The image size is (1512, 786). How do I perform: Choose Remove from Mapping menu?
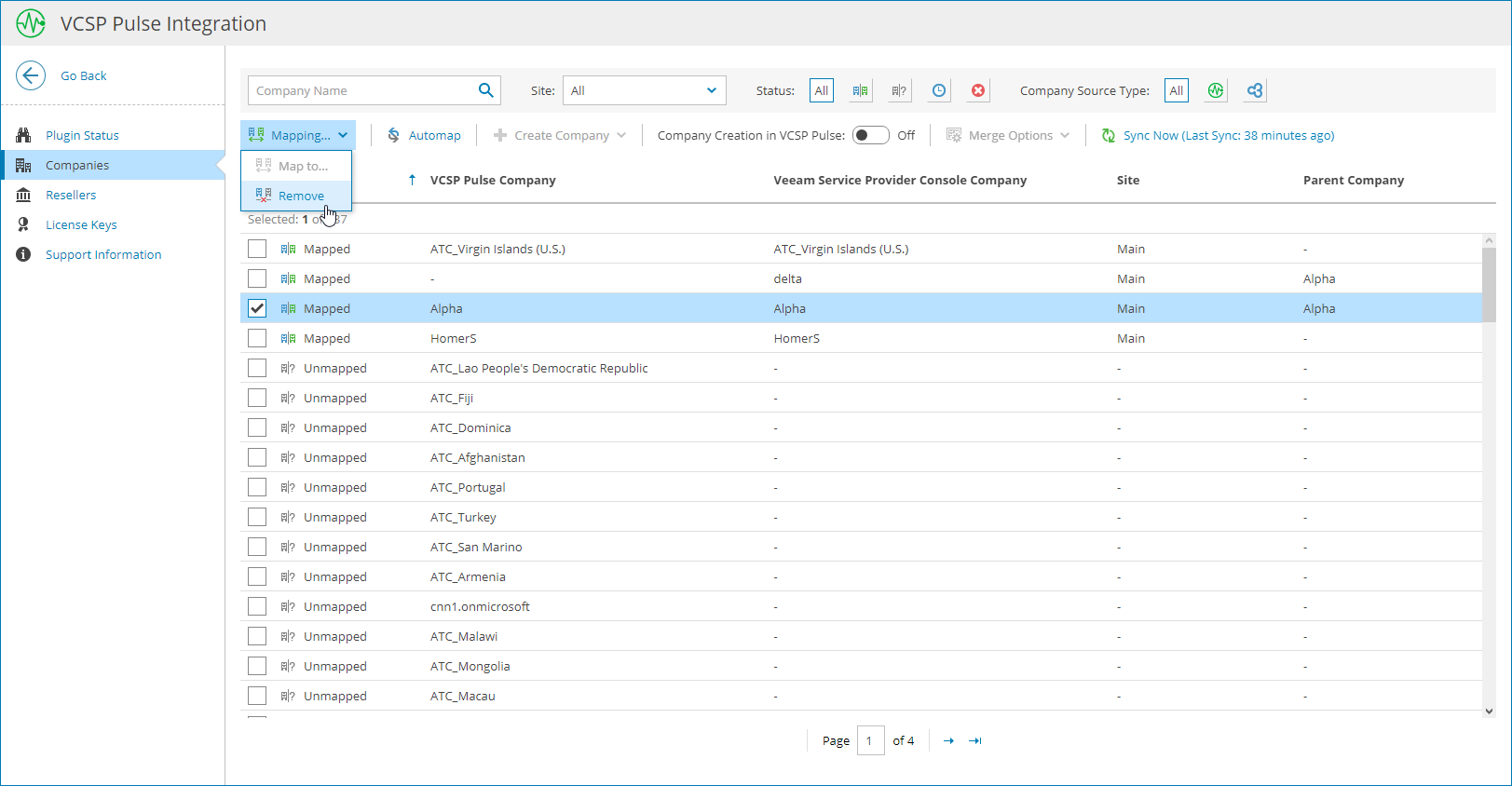pos(296,196)
